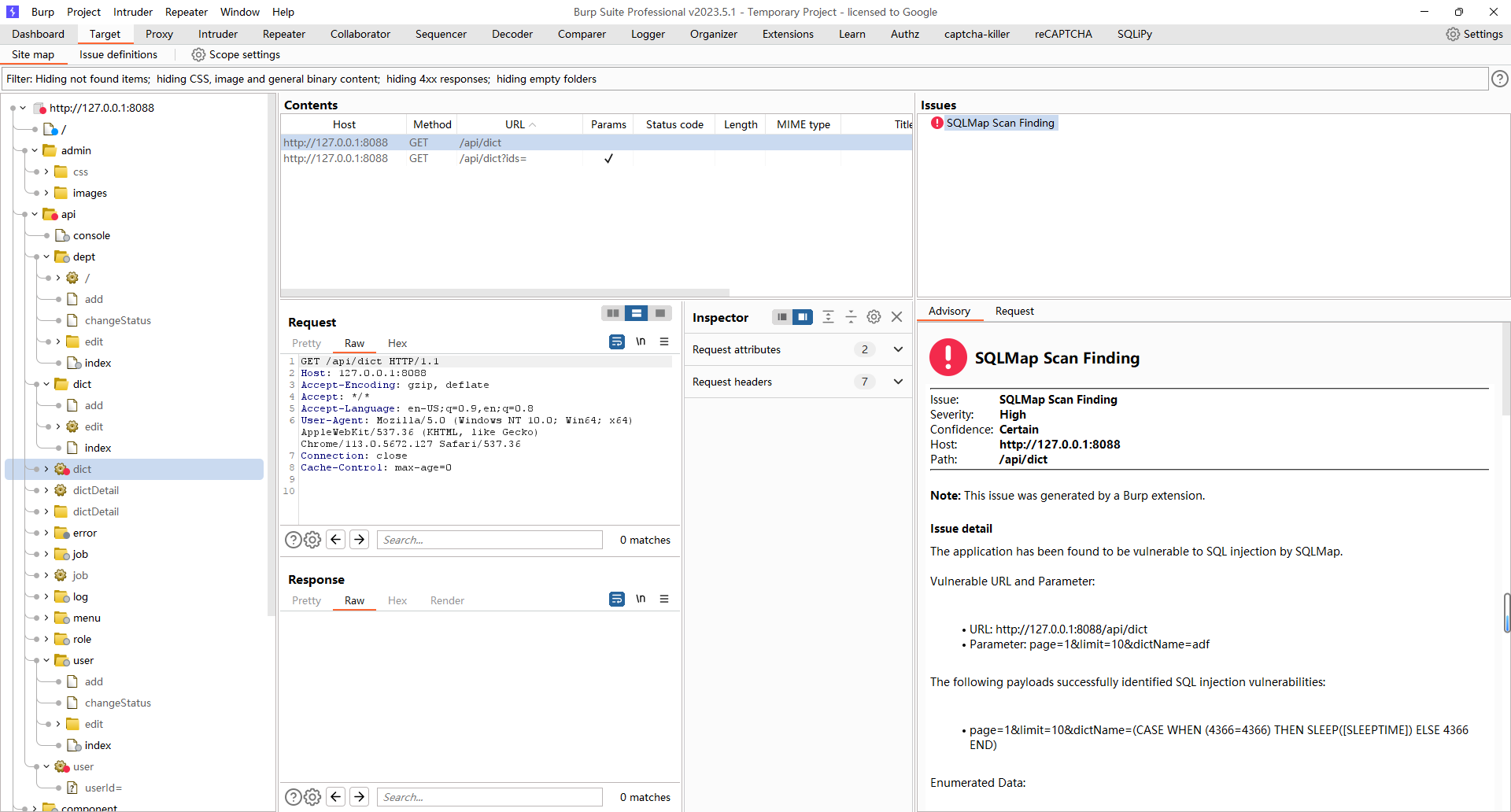This screenshot has height=812, width=1511.
Task: Select changeStatus under dept folder
Action: (117, 320)
